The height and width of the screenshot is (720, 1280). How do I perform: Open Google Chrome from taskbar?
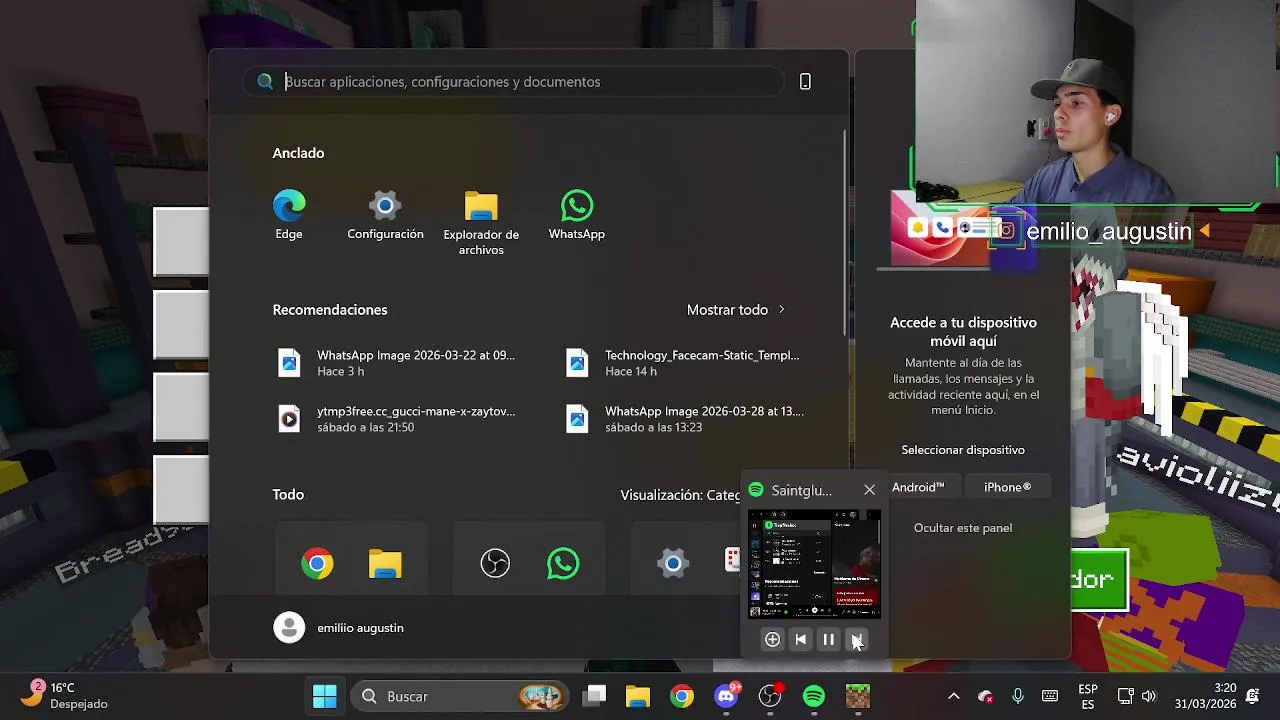click(682, 696)
